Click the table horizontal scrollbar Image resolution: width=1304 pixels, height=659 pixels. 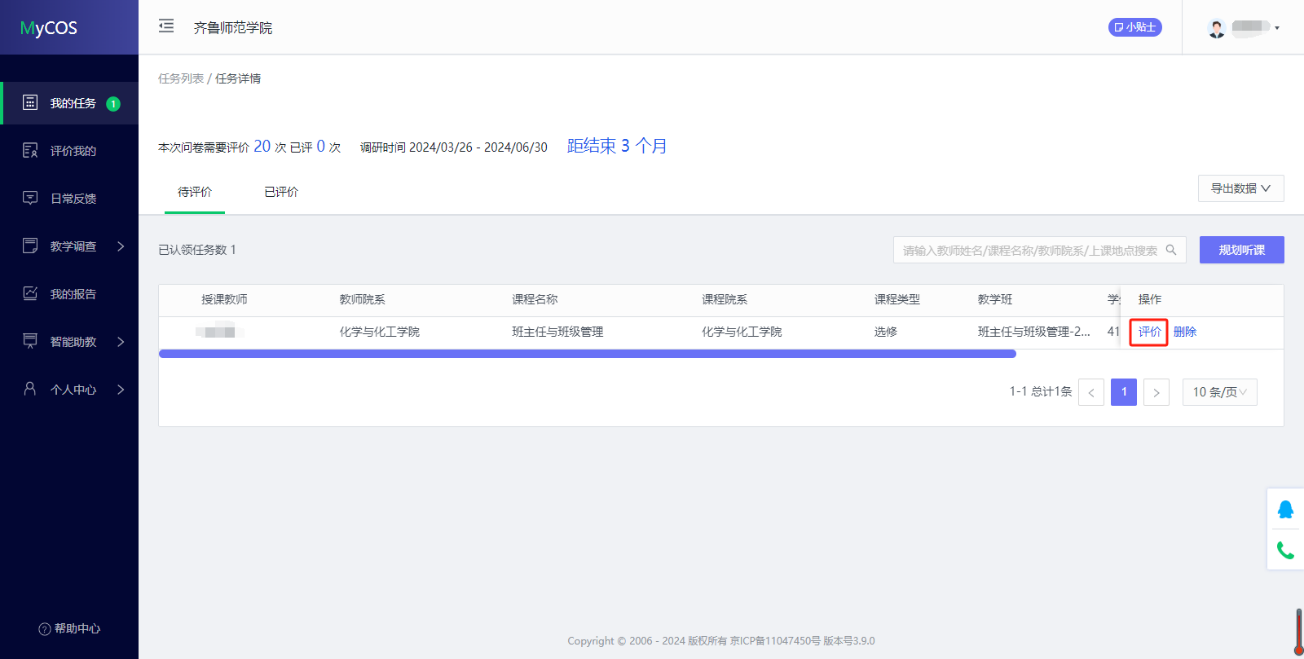(587, 354)
